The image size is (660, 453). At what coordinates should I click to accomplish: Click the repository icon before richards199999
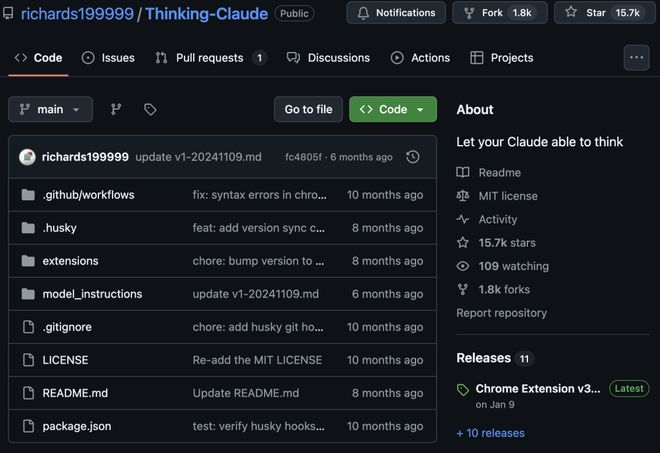click(8, 13)
